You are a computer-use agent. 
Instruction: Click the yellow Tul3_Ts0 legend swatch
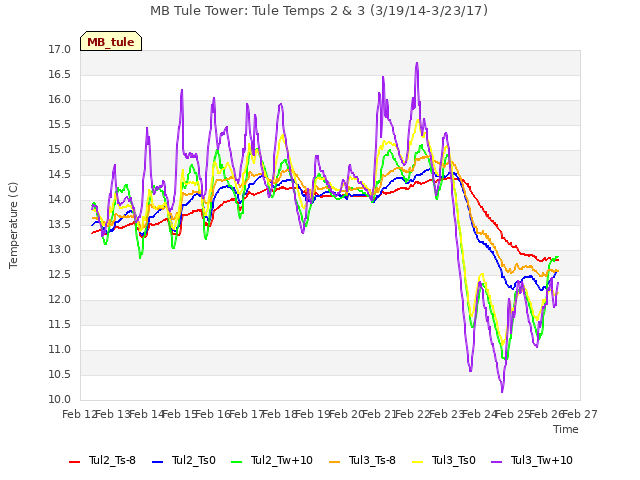[x=418, y=462]
